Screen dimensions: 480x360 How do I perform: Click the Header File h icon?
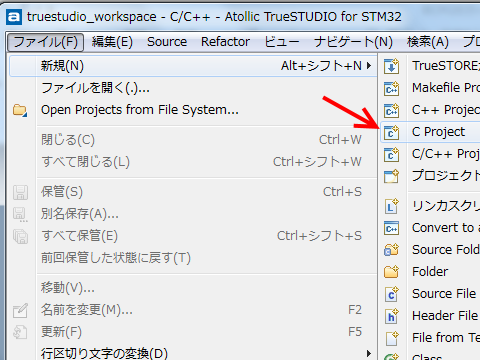pyautogui.click(x=391, y=316)
